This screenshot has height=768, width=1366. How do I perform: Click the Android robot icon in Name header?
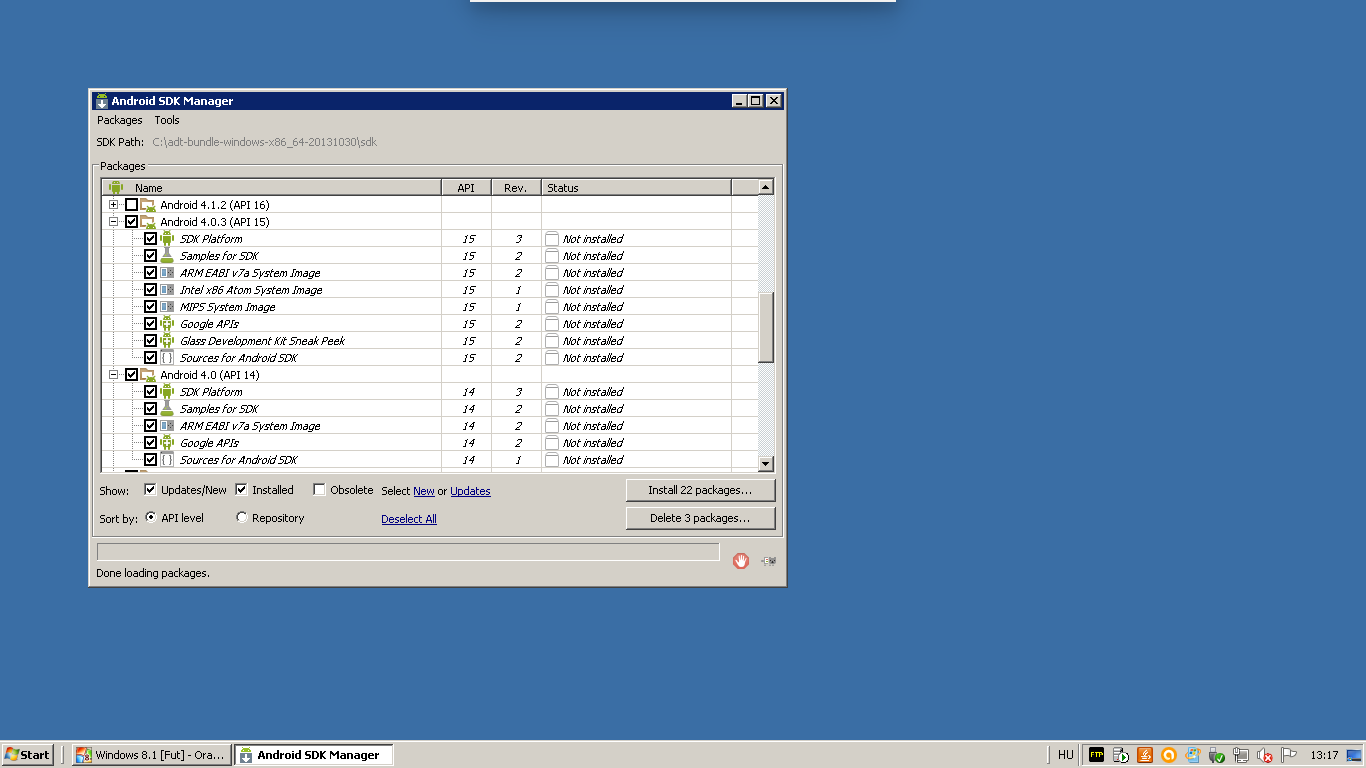[116, 187]
